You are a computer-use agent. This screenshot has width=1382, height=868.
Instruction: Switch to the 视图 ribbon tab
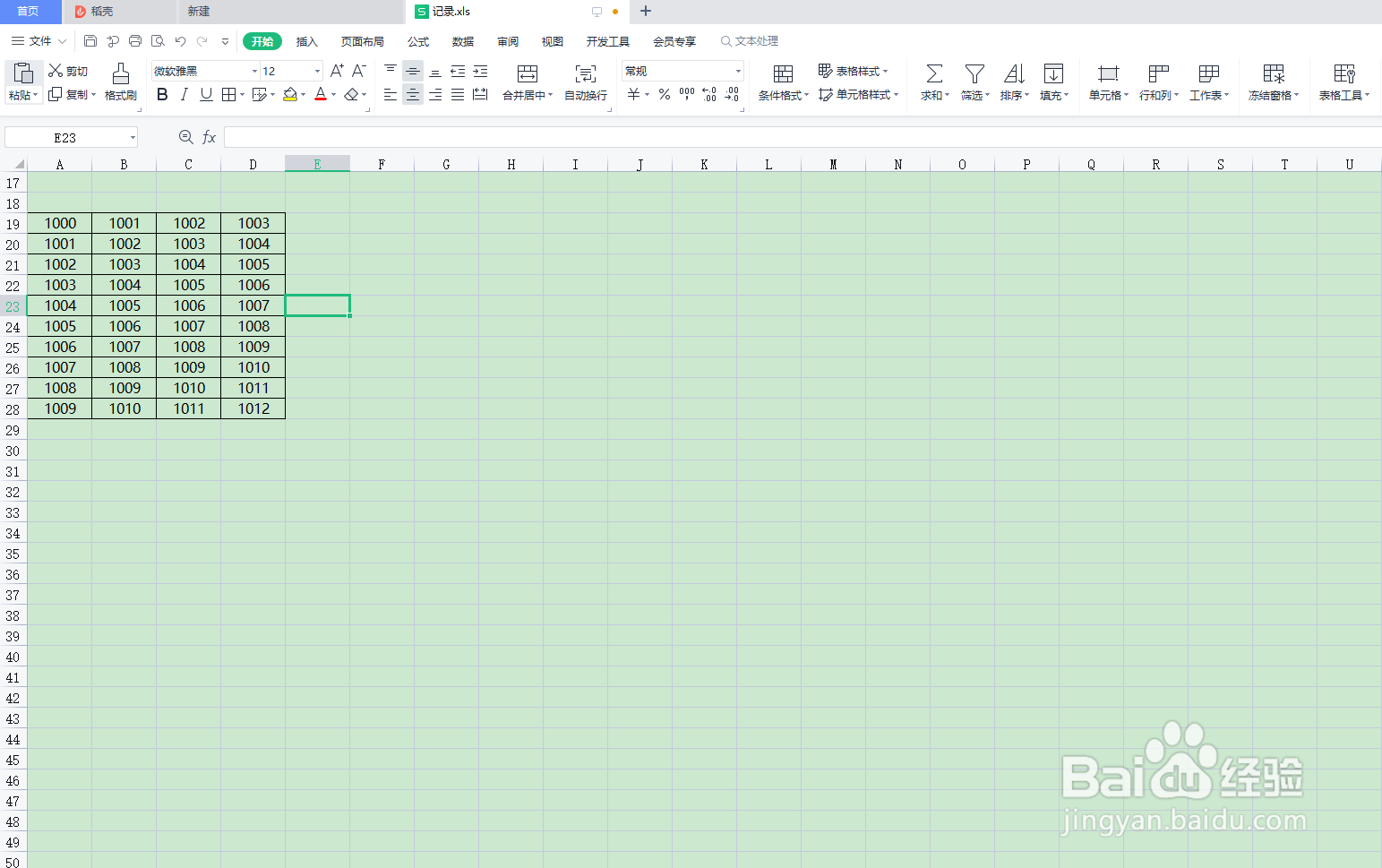(553, 41)
